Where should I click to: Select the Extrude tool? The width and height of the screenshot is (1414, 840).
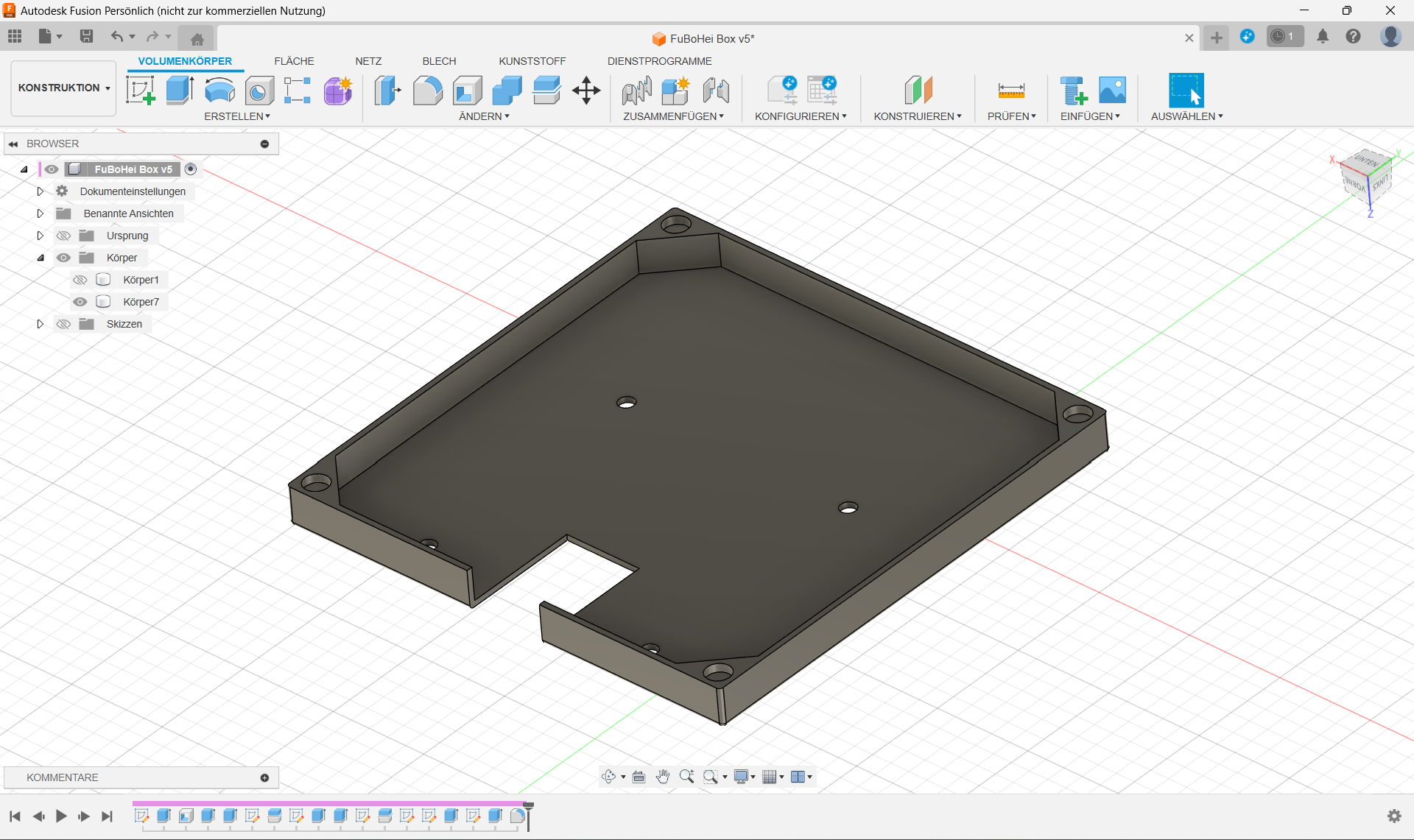click(x=180, y=91)
